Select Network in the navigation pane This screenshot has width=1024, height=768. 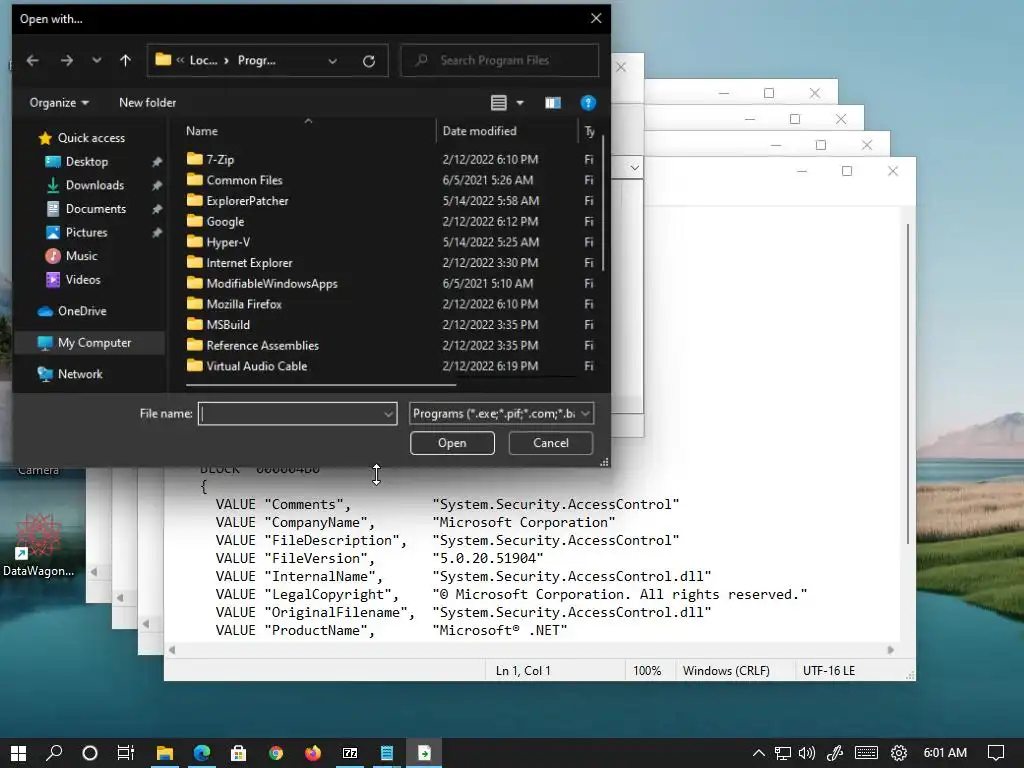click(80, 374)
